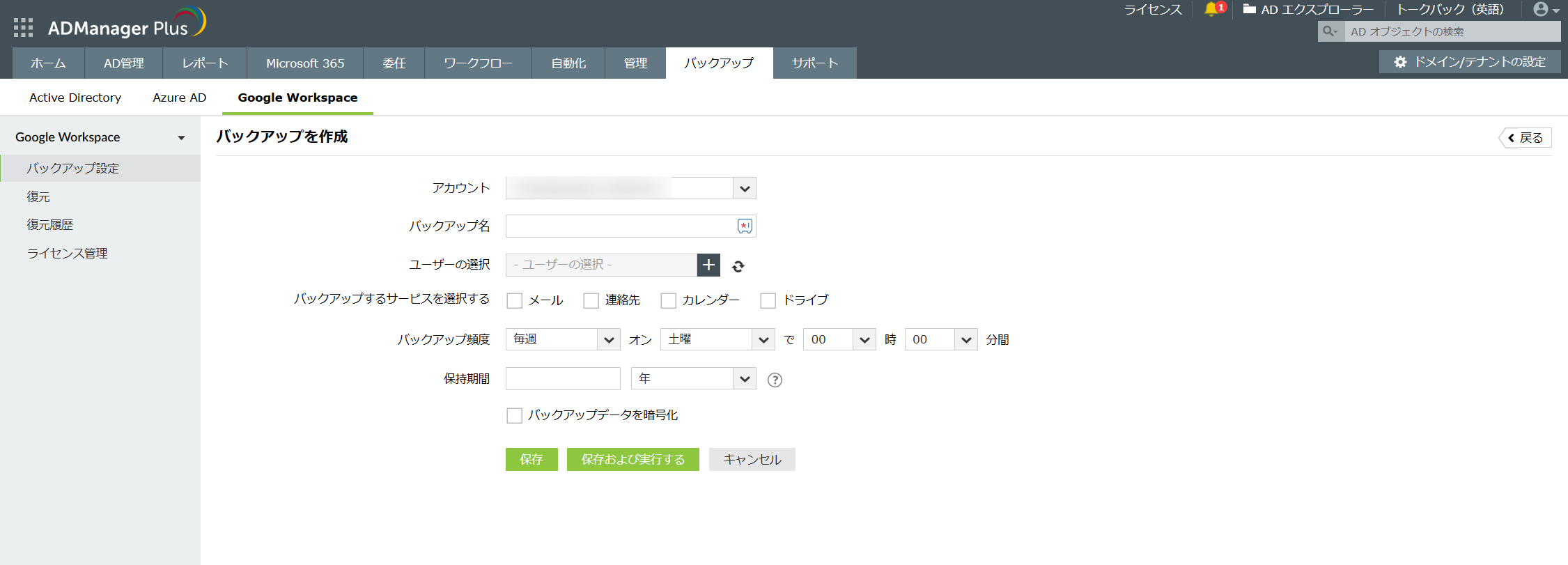This screenshot has height=565, width=1568.
Task: Check the 連絡先 service checkbox
Action: pyautogui.click(x=591, y=300)
